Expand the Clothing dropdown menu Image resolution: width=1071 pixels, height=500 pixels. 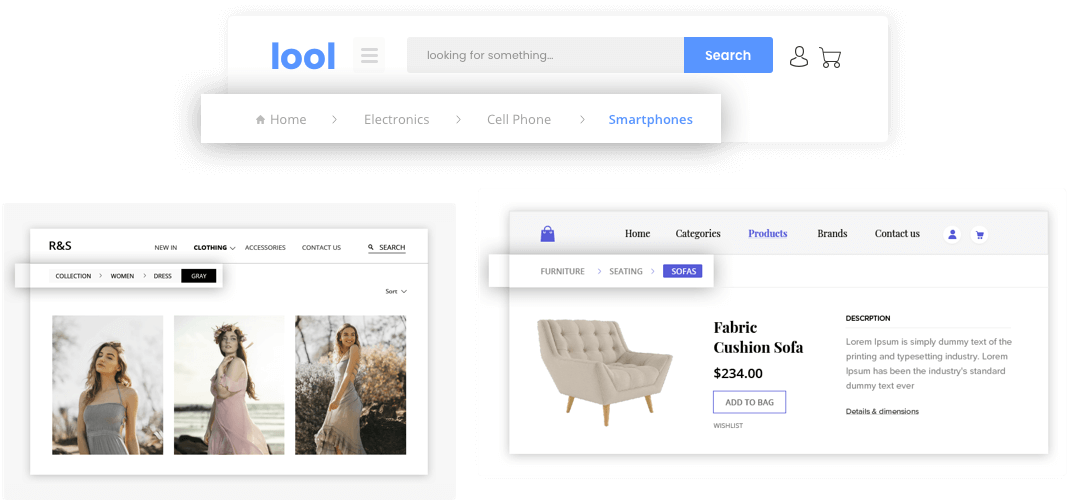(214, 247)
